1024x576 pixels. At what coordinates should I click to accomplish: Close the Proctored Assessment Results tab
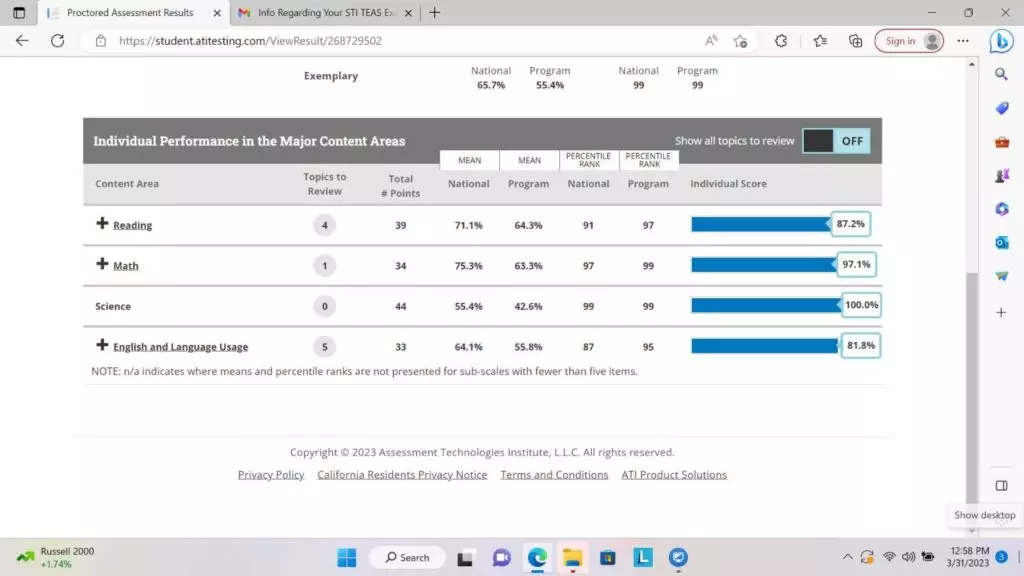click(x=217, y=12)
